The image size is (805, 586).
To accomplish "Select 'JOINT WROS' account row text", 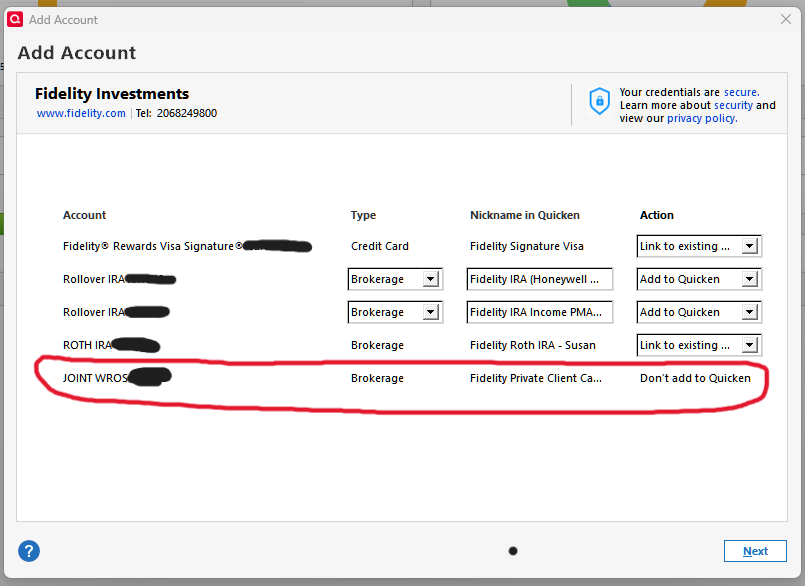I will point(95,378).
